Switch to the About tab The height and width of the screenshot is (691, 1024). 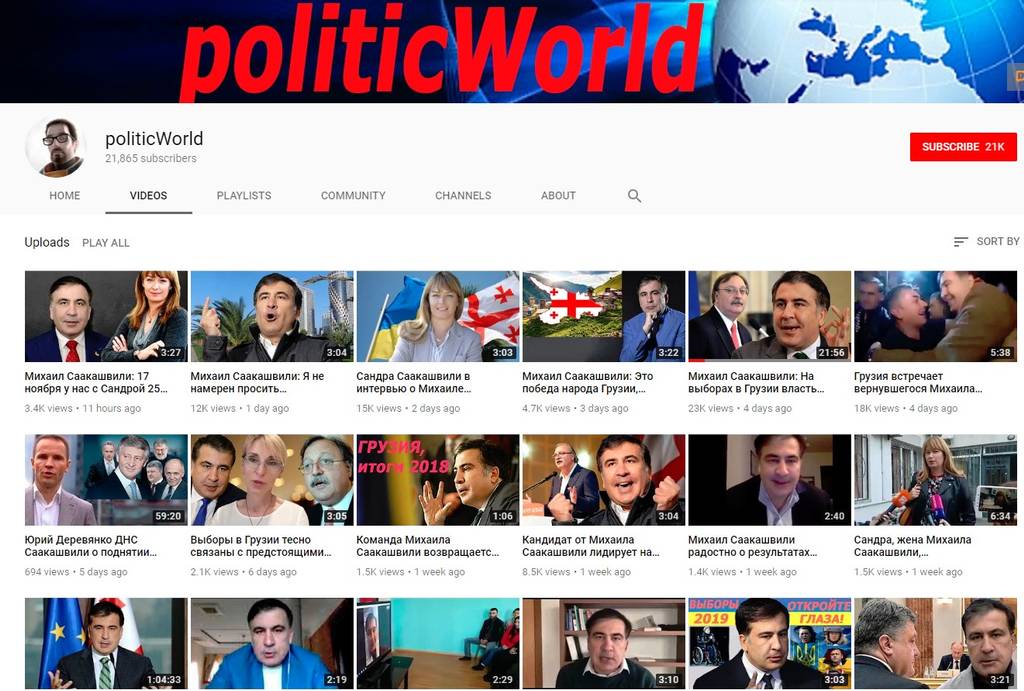[558, 195]
